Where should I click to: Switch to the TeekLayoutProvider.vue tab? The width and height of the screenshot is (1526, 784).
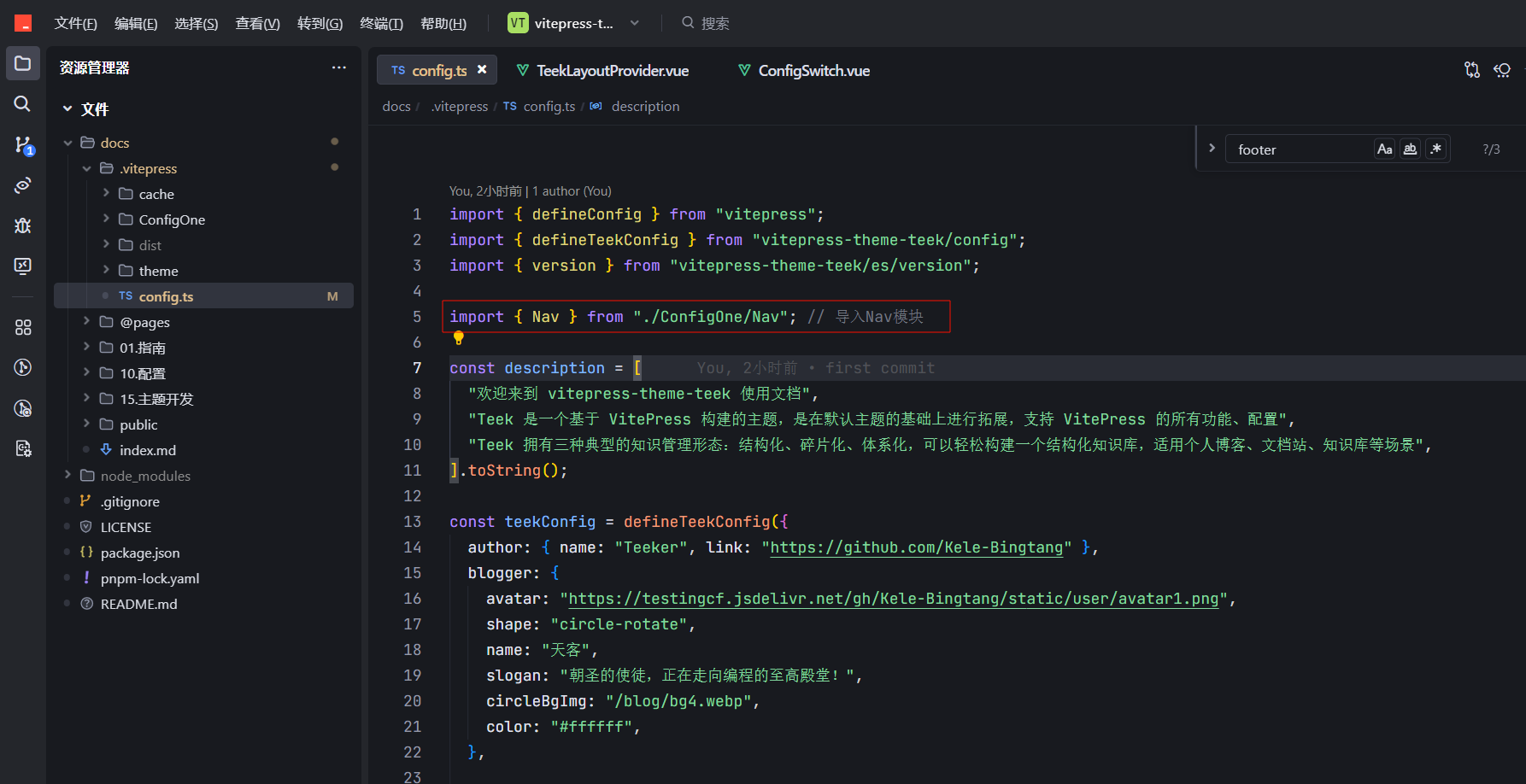pyautogui.click(x=602, y=70)
